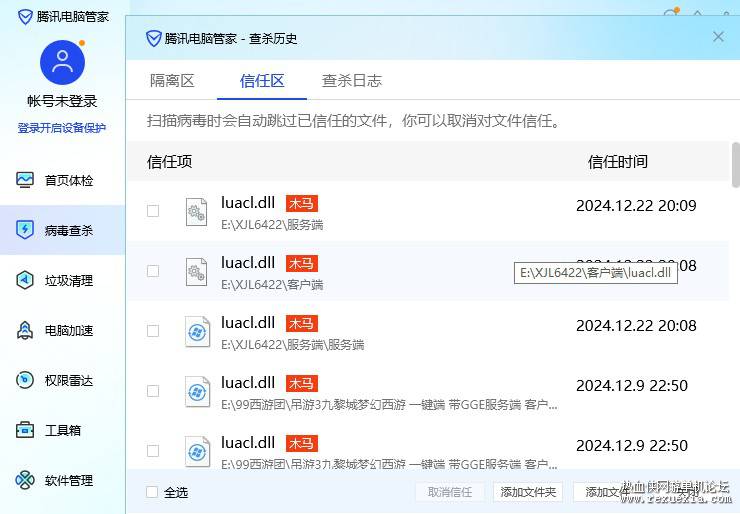
Task: Click 木马 tag on 服务端\服务端 row
Action: point(302,323)
